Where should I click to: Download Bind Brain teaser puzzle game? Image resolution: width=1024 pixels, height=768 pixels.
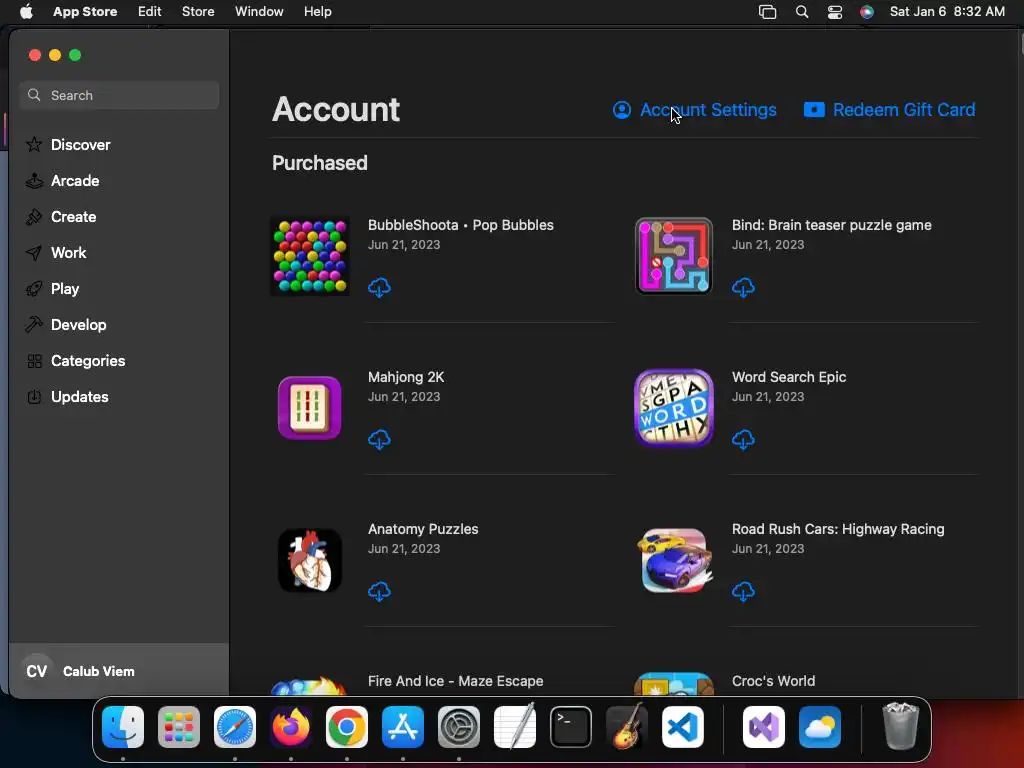tap(743, 287)
